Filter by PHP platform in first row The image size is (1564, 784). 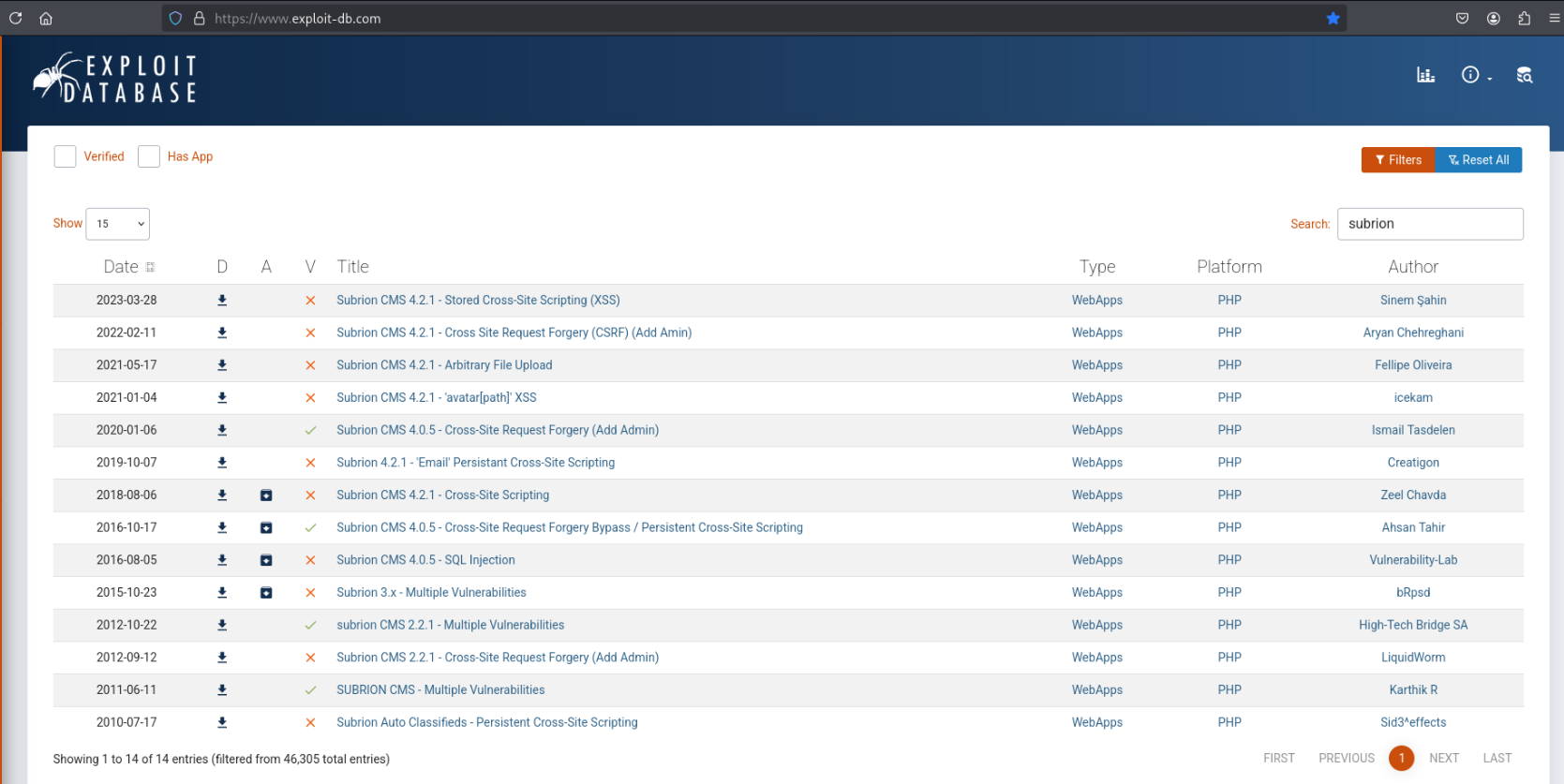[x=1229, y=301]
